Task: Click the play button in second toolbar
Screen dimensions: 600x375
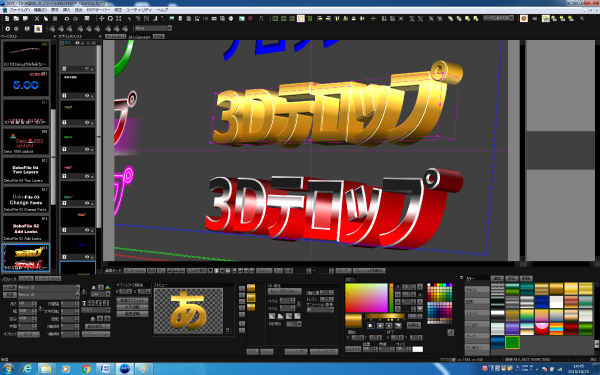Action: pos(7,29)
